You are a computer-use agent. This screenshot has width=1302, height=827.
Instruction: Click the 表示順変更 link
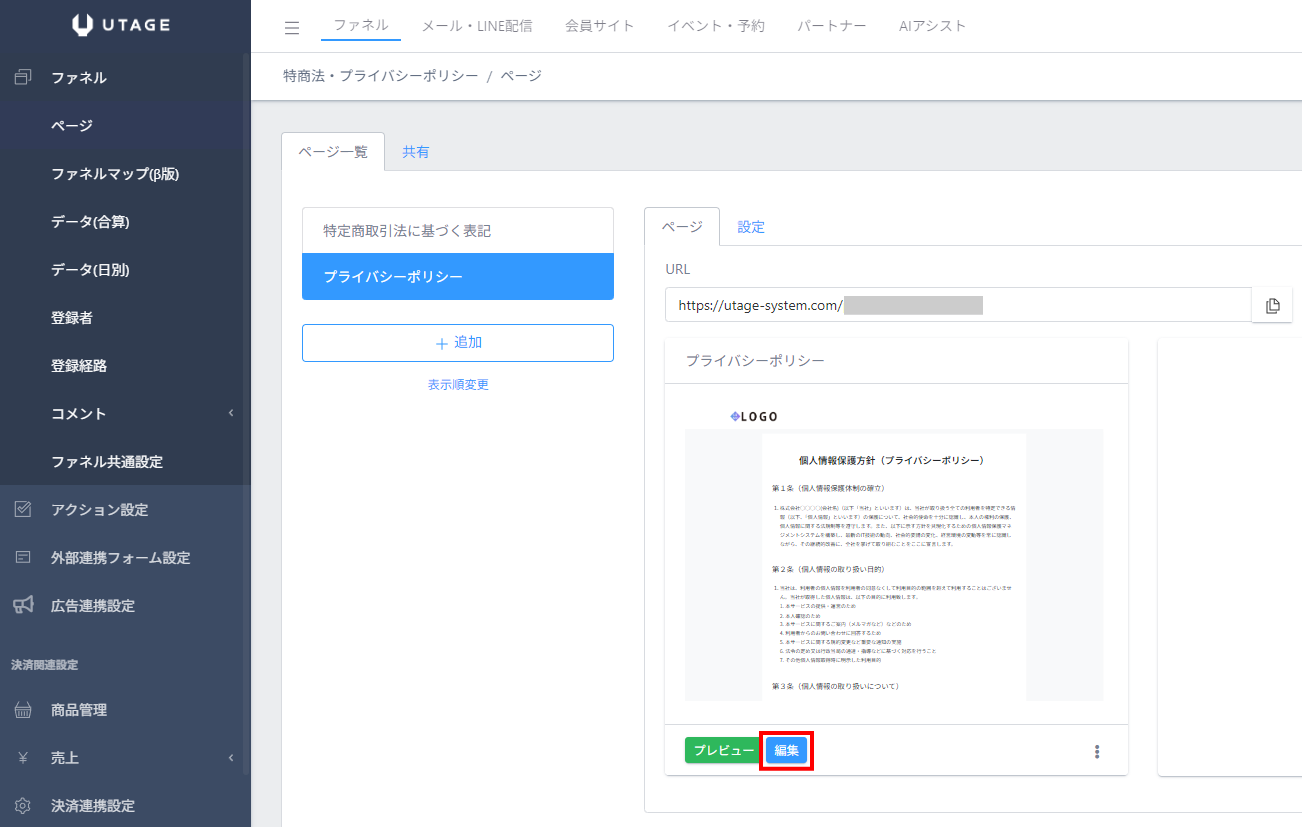[458, 384]
